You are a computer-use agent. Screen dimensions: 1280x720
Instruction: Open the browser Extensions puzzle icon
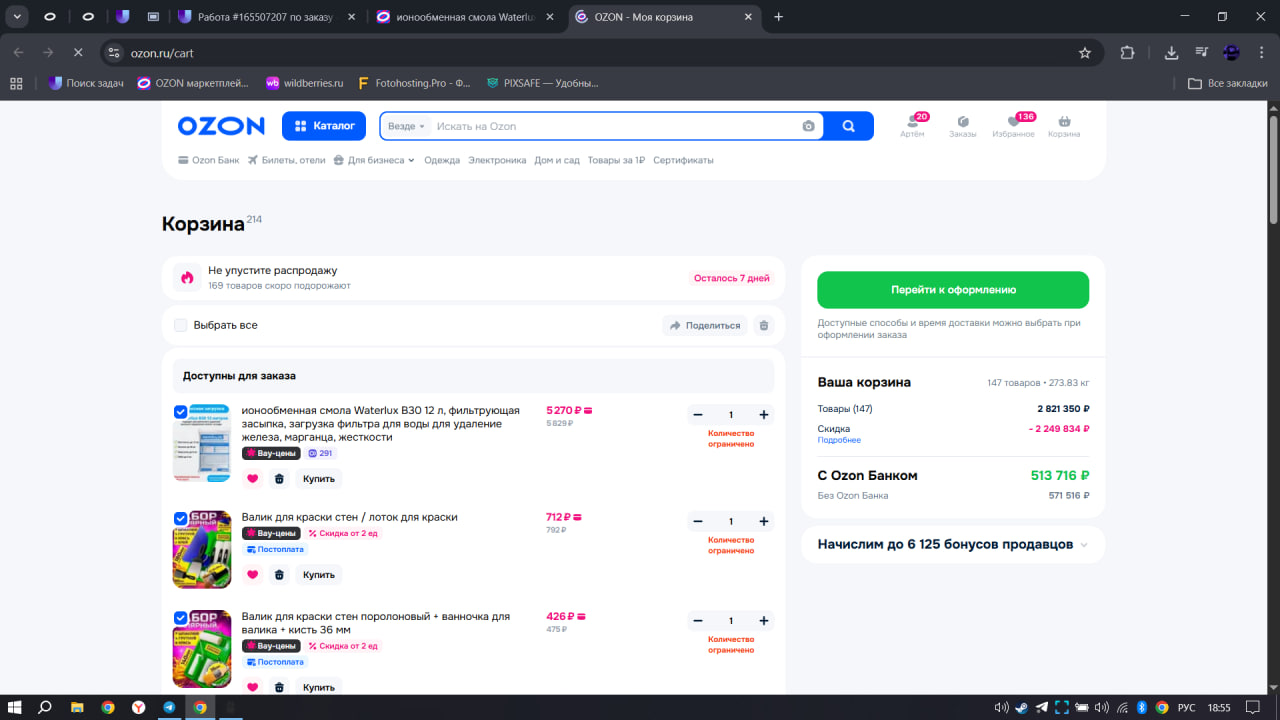tap(1128, 53)
